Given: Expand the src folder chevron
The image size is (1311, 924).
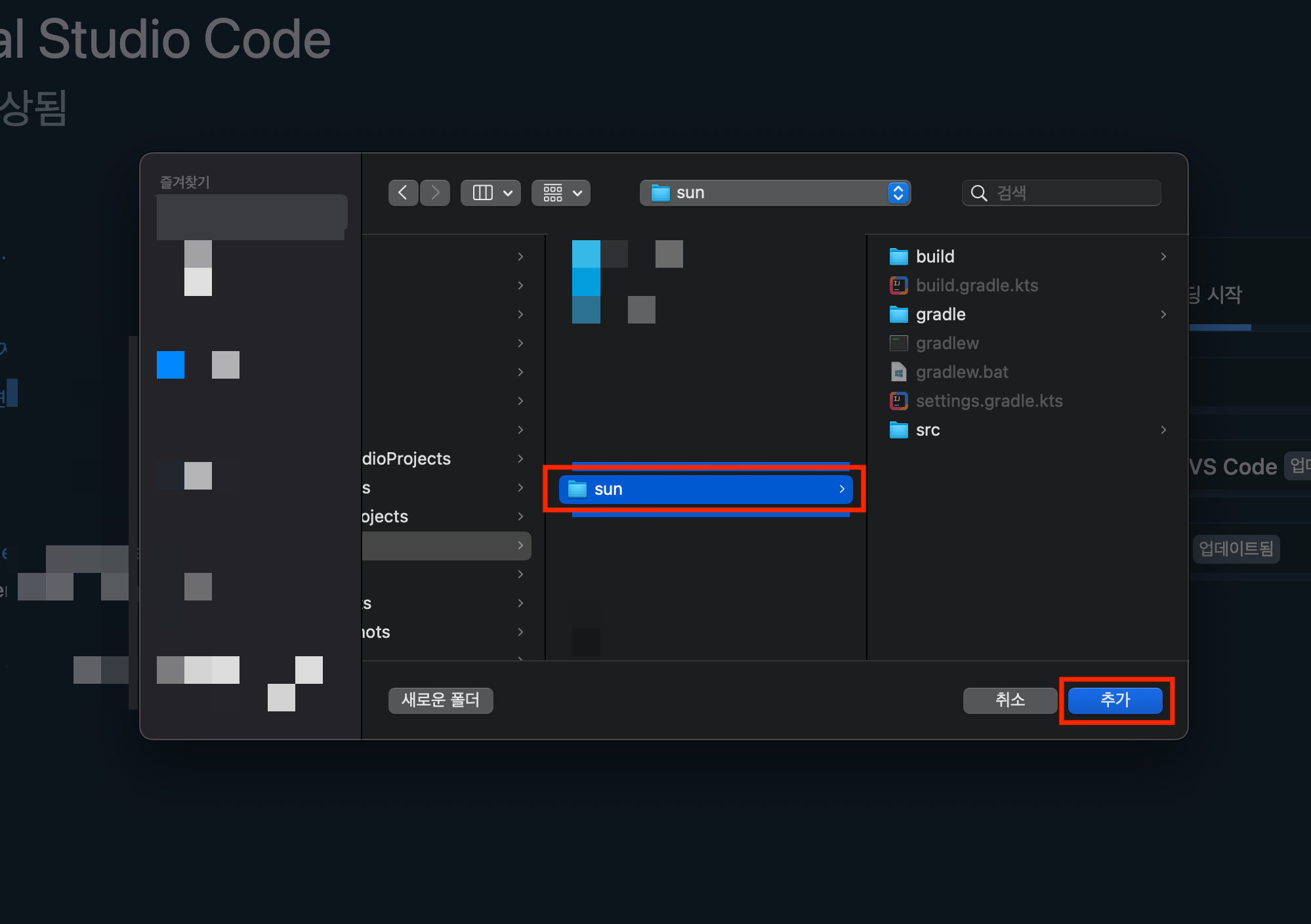Looking at the screenshot, I should pyautogui.click(x=1163, y=430).
